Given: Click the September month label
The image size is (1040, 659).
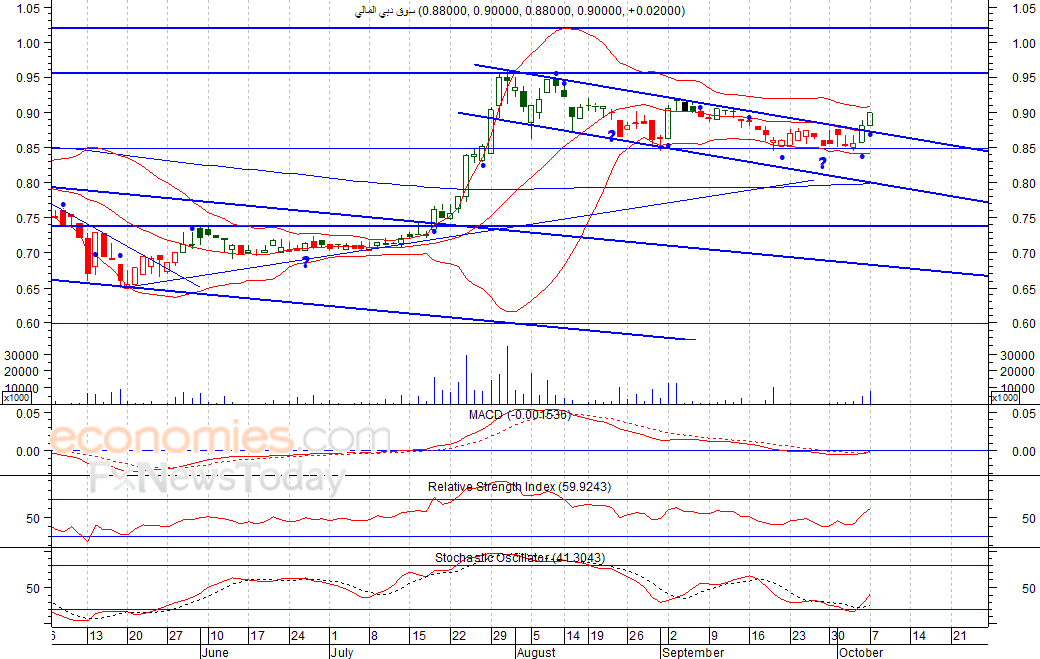Looking at the screenshot, I should click(x=693, y=652).
